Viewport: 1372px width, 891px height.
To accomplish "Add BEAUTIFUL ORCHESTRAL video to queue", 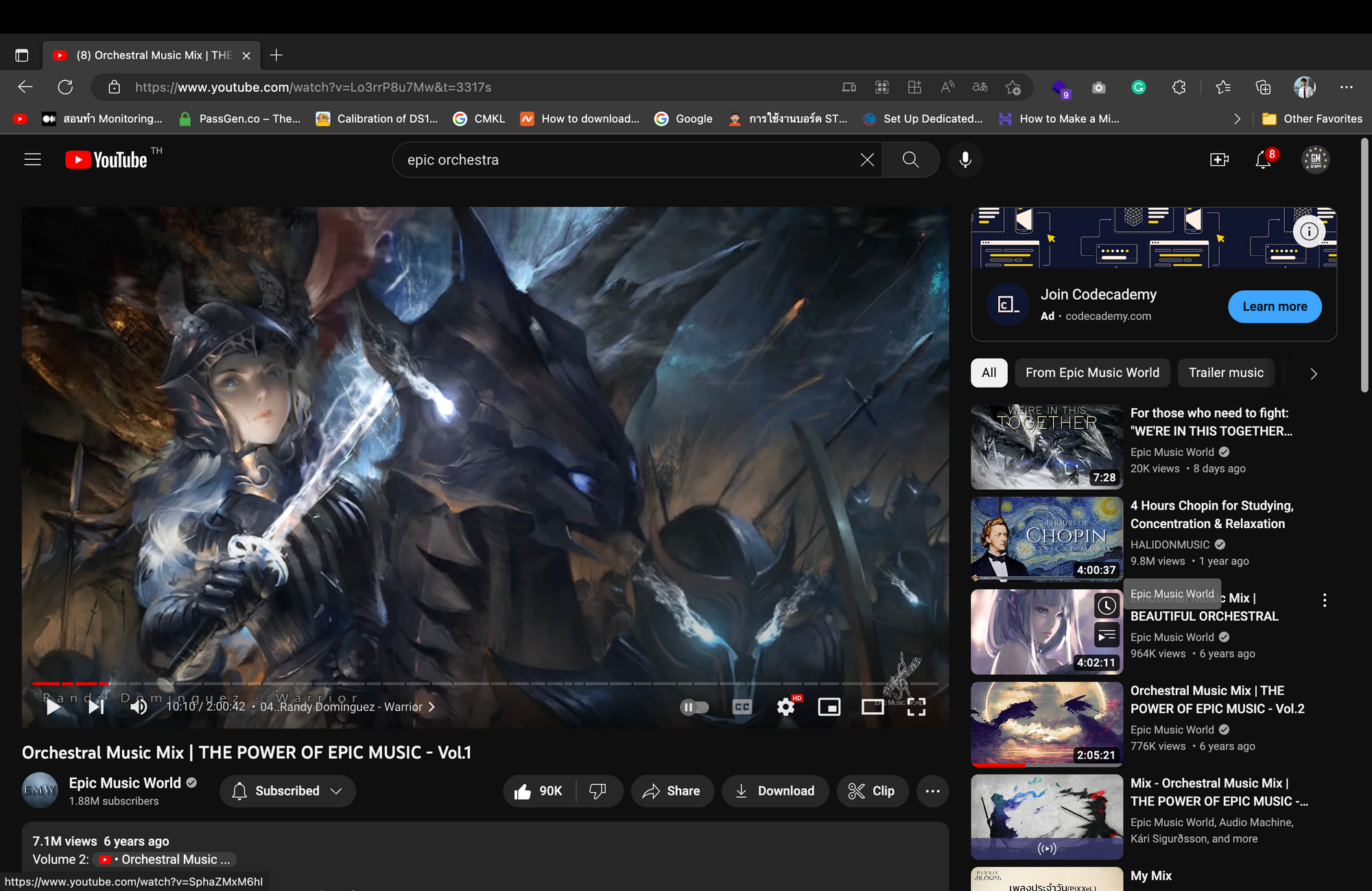I will point(1107,636).
